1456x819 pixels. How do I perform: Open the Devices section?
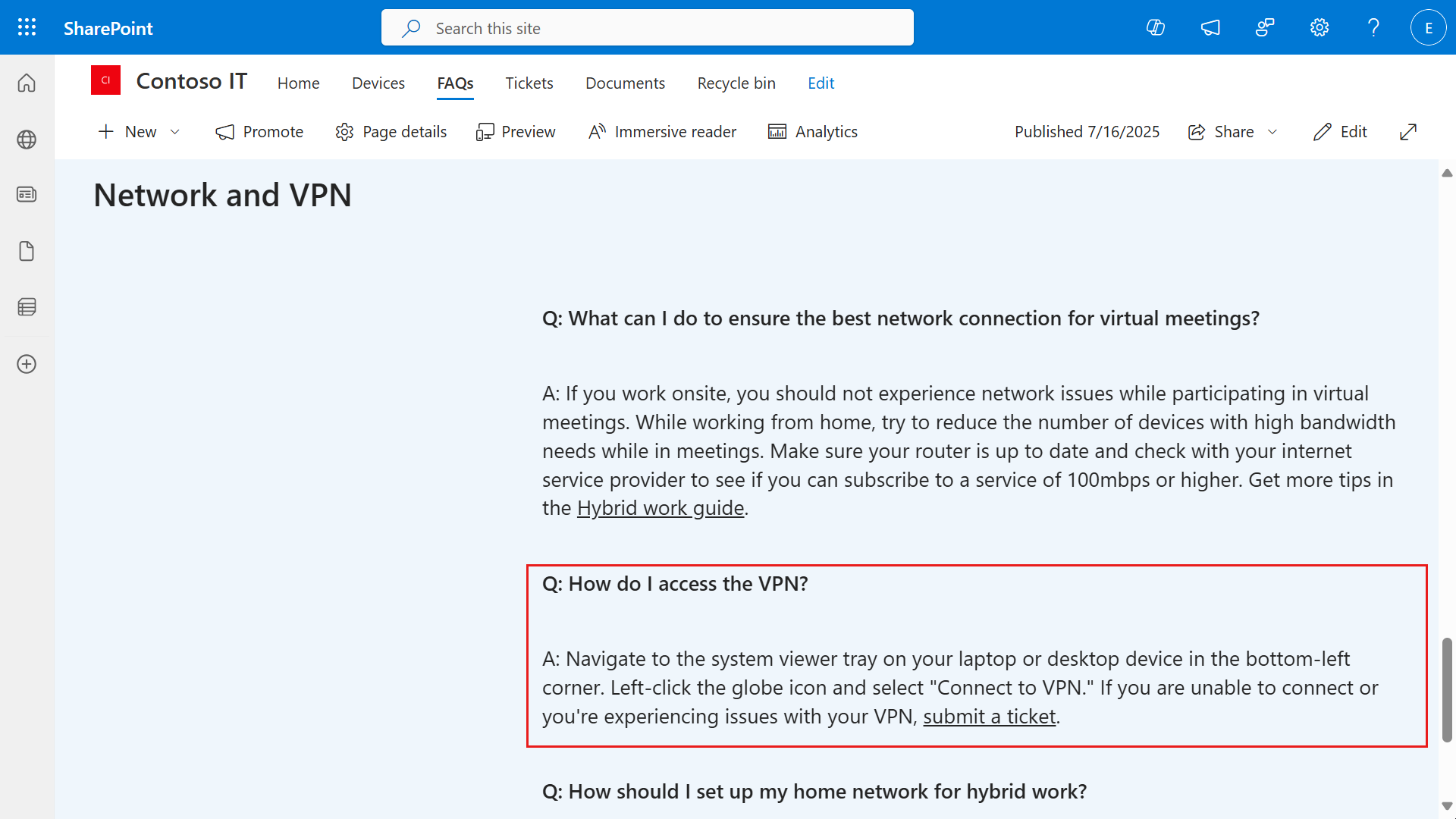click(378, 83)
